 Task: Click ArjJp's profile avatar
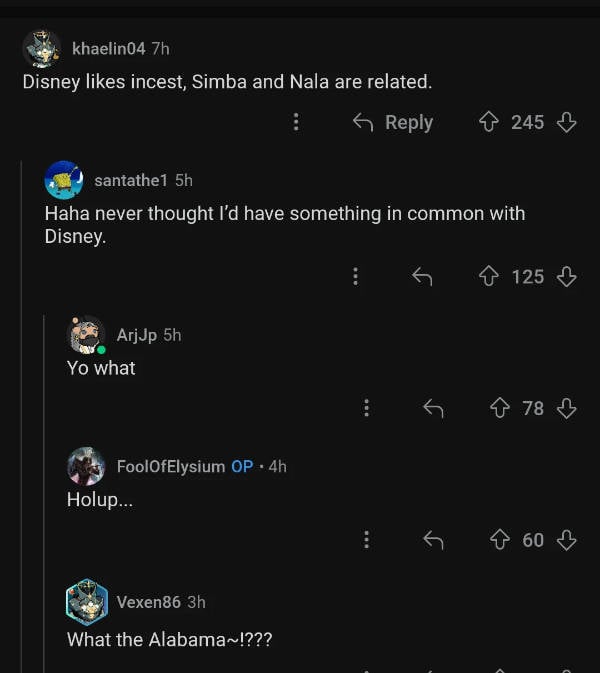pos(86,335)
